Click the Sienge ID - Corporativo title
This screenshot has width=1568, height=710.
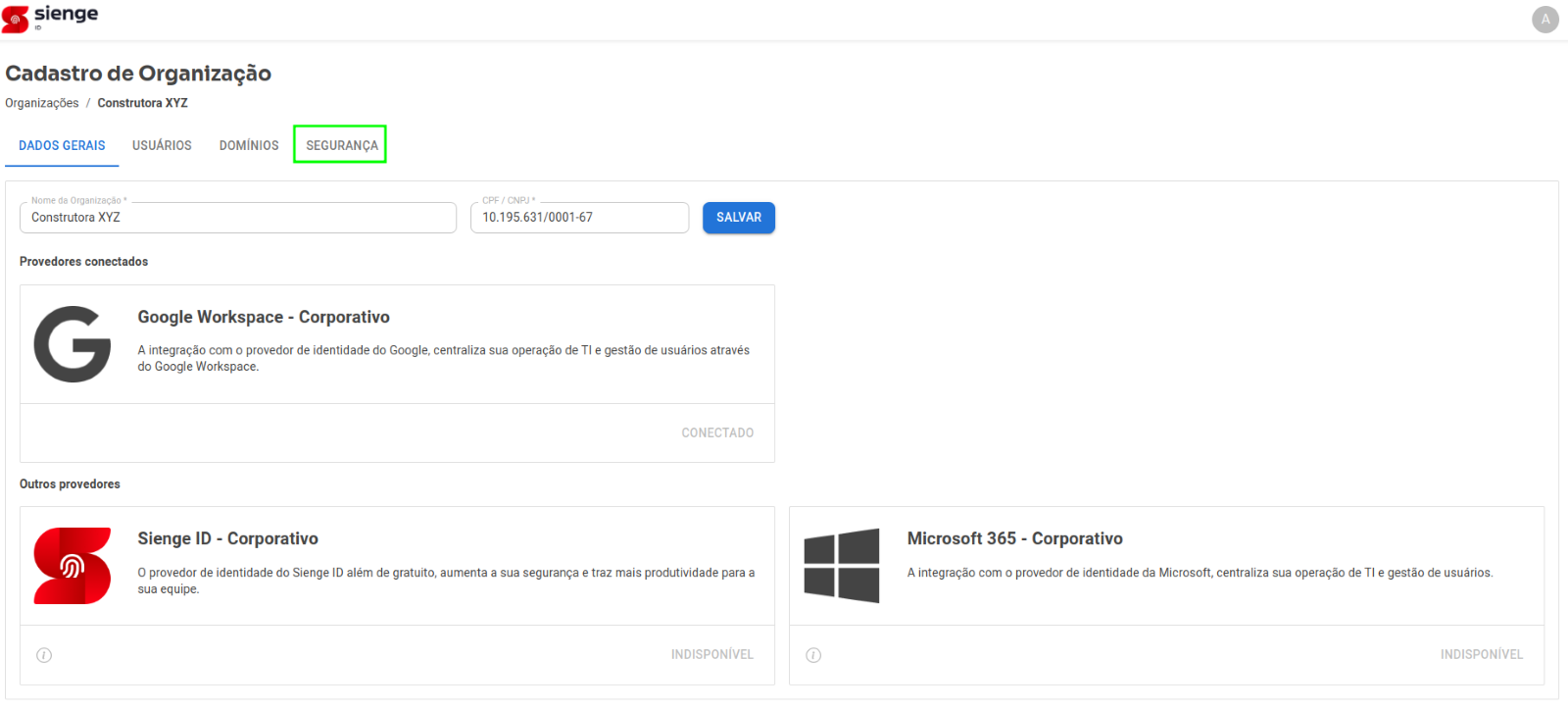(x=227, y=538)
